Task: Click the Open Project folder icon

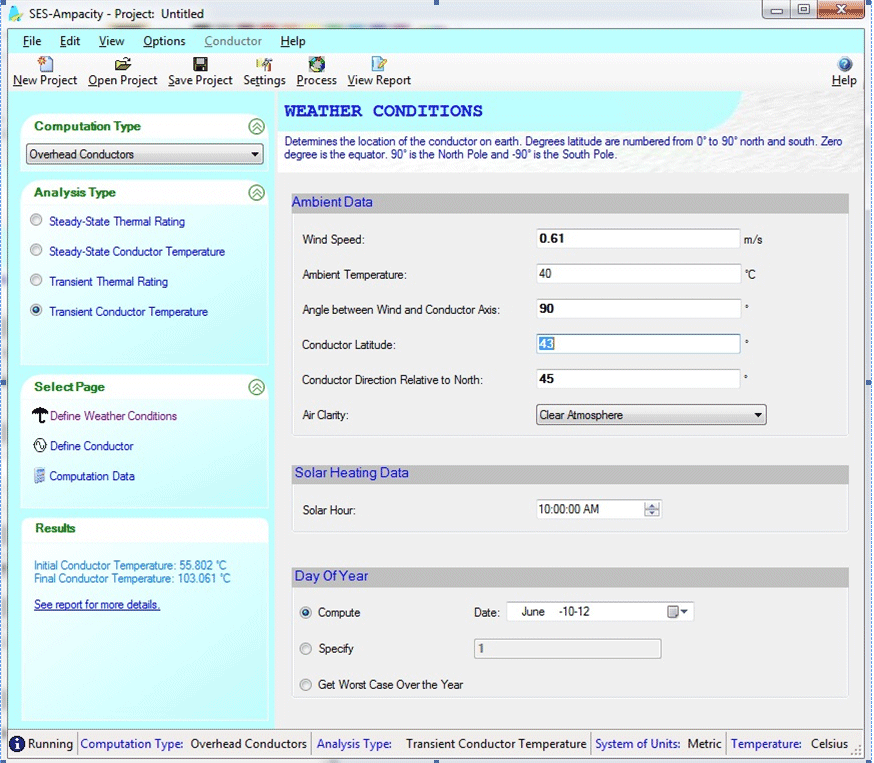Action: pyautogui.click(x=123, y=64)
